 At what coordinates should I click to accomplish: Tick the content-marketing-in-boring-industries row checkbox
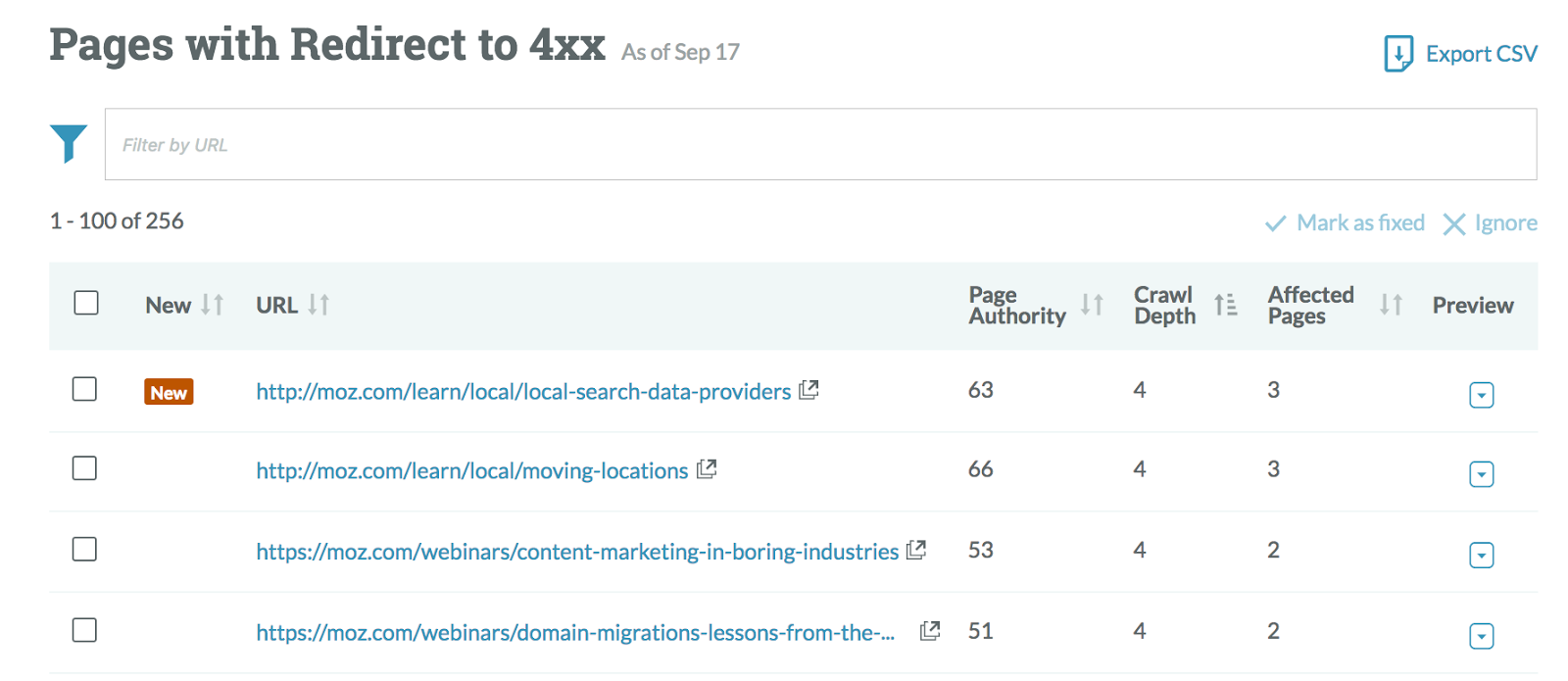click(85, 549)
